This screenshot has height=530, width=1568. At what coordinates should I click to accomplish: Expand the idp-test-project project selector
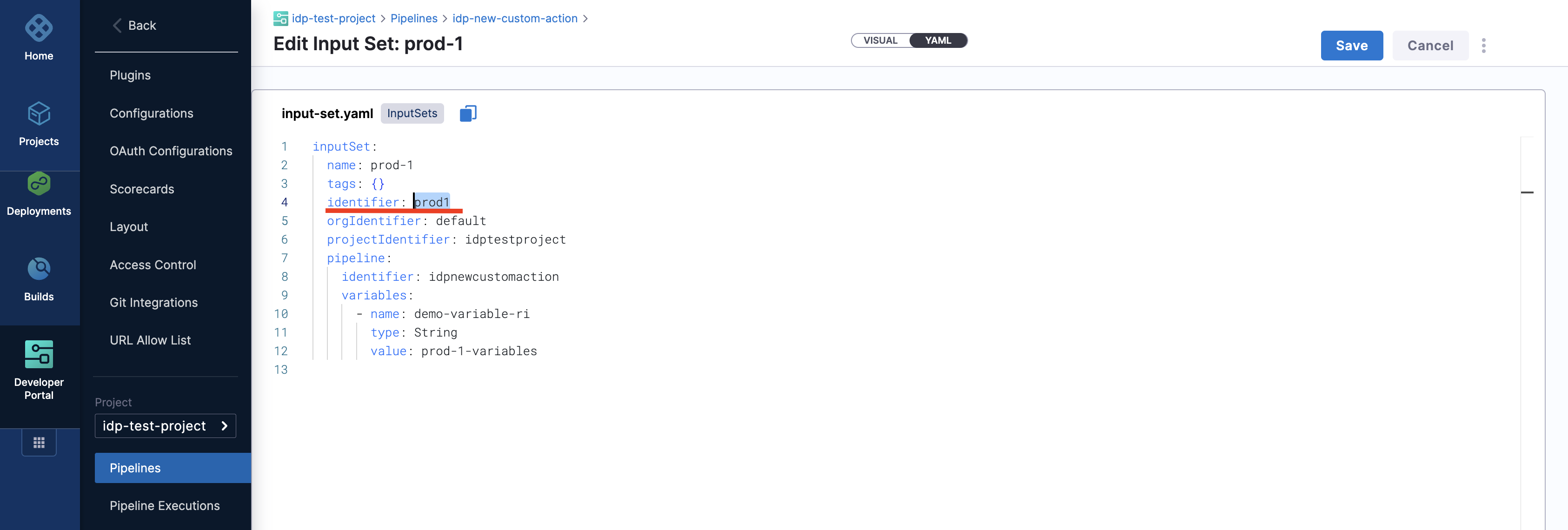click(165, 426)
